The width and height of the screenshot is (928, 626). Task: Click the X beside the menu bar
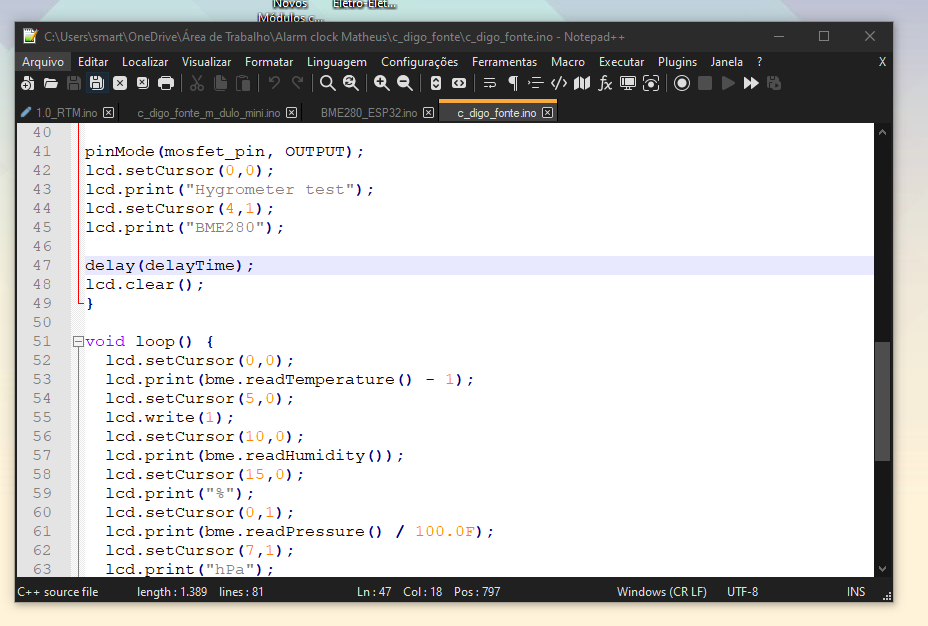coord(882,62)
